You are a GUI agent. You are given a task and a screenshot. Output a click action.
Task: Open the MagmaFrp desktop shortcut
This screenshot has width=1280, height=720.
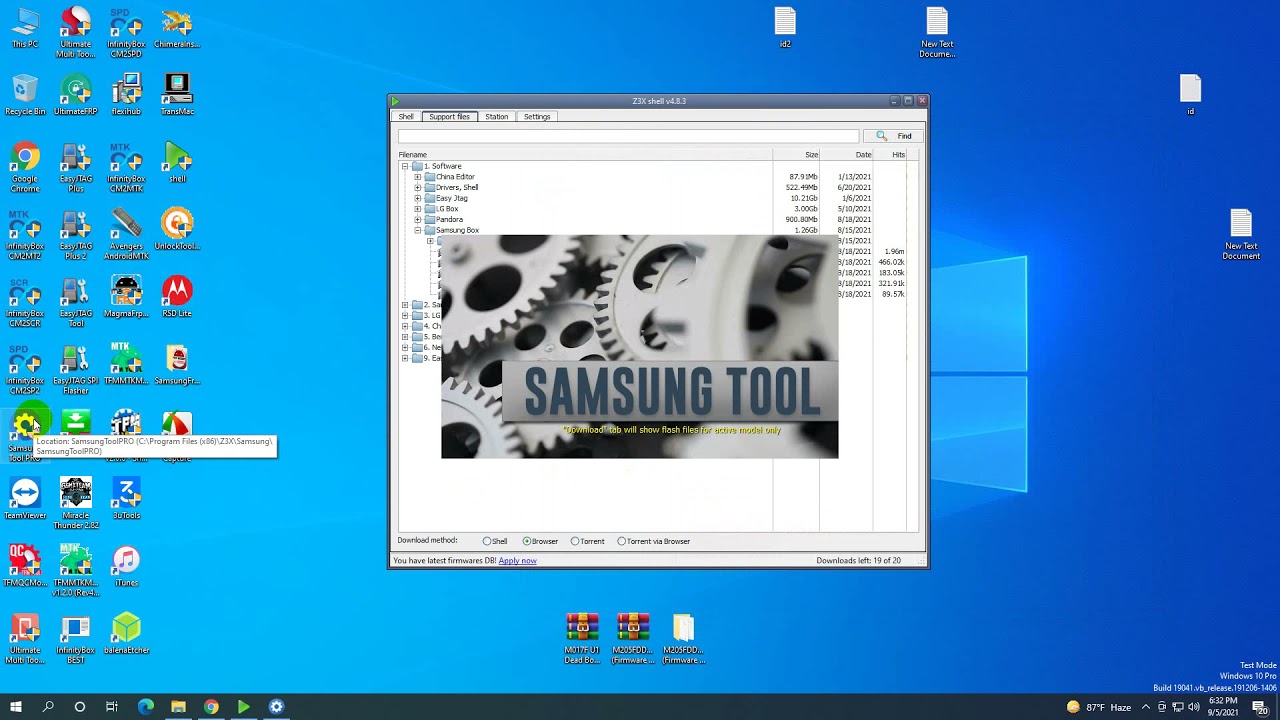pos(126,297)
